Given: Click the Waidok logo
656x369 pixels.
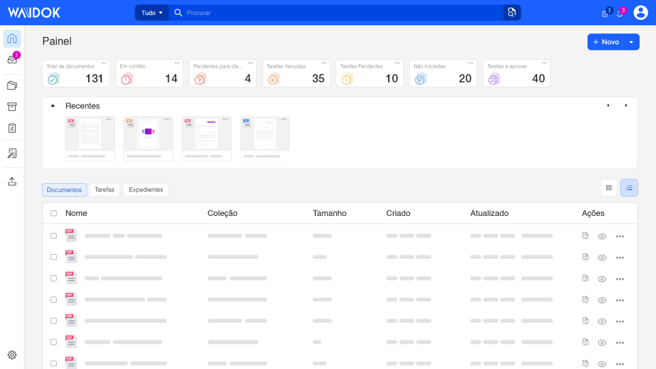Looking at the screenshot, I should (x=34, y=13).
